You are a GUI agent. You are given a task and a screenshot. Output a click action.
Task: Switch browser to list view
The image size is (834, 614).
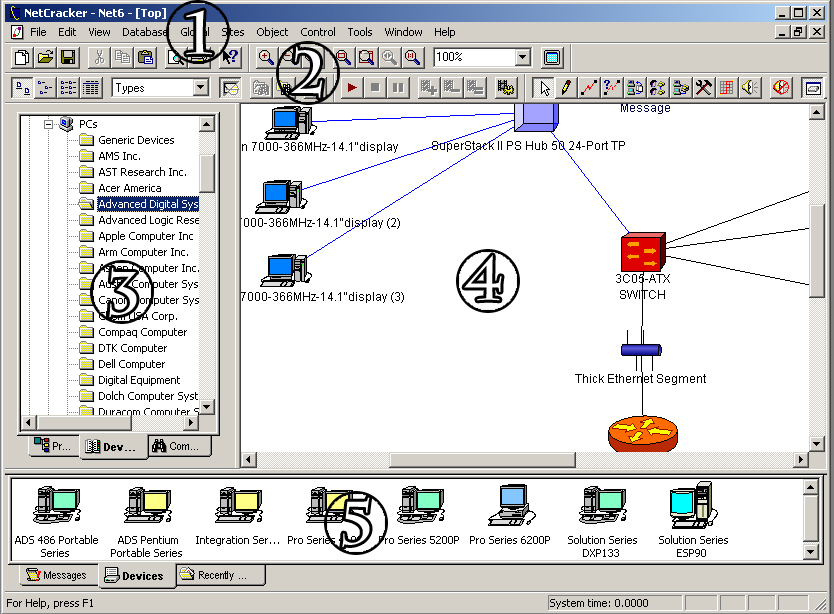point(68,87)
